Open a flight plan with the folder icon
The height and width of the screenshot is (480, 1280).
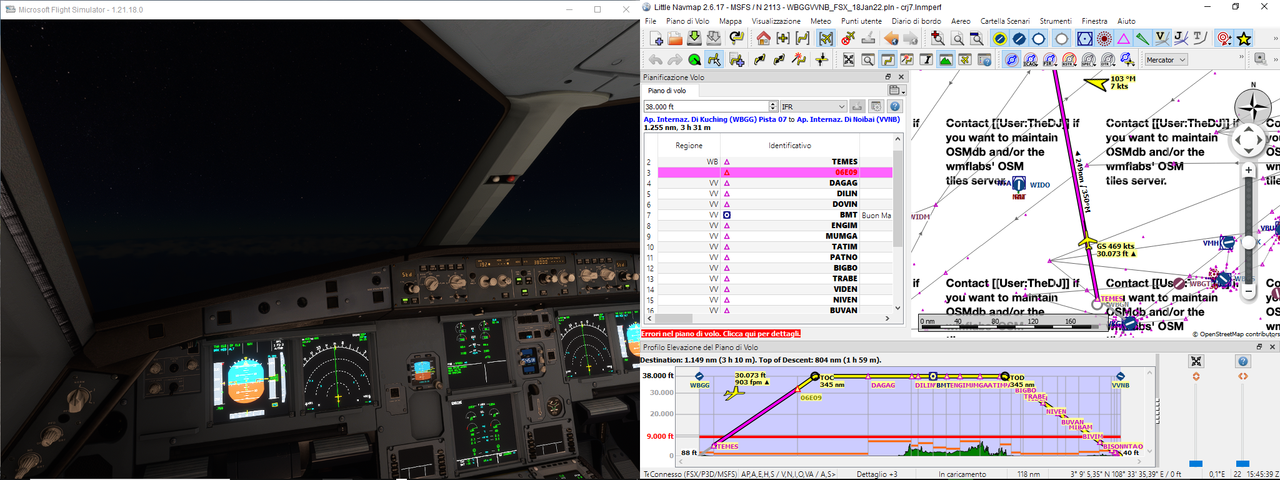click(675, 38)
